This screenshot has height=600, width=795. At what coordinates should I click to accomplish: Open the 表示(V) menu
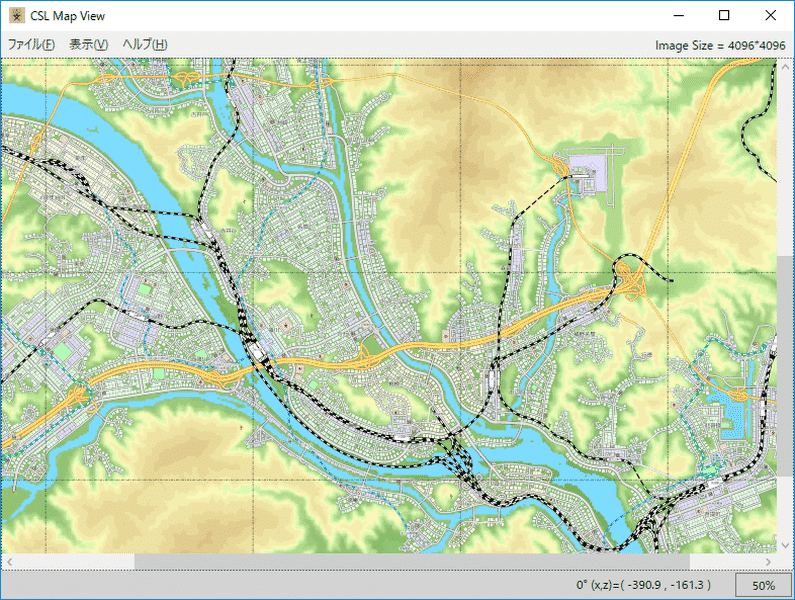(x=88, y=45)
